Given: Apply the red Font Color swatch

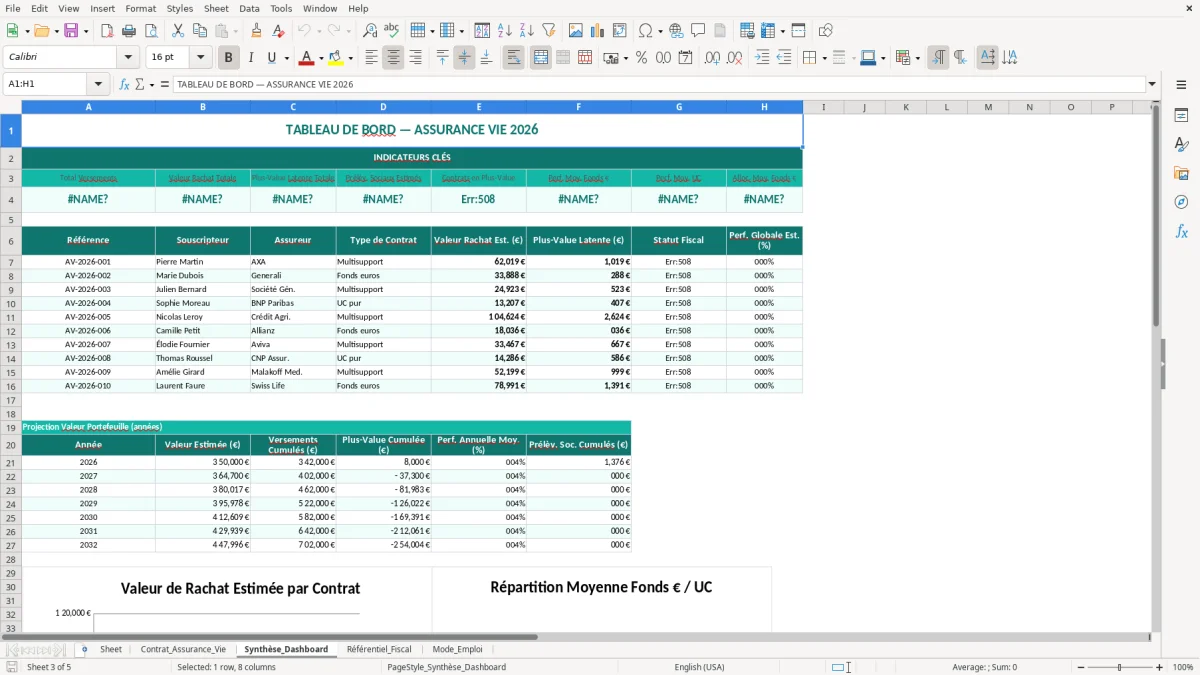Looking at the screenshot, I should click(x=307, y=58).
